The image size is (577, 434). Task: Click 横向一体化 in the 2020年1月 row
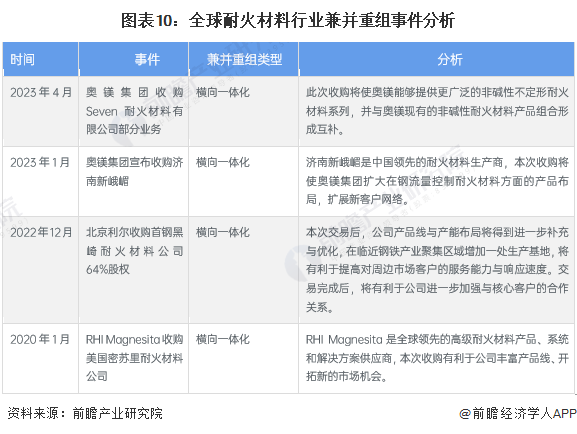pos(223,339)
